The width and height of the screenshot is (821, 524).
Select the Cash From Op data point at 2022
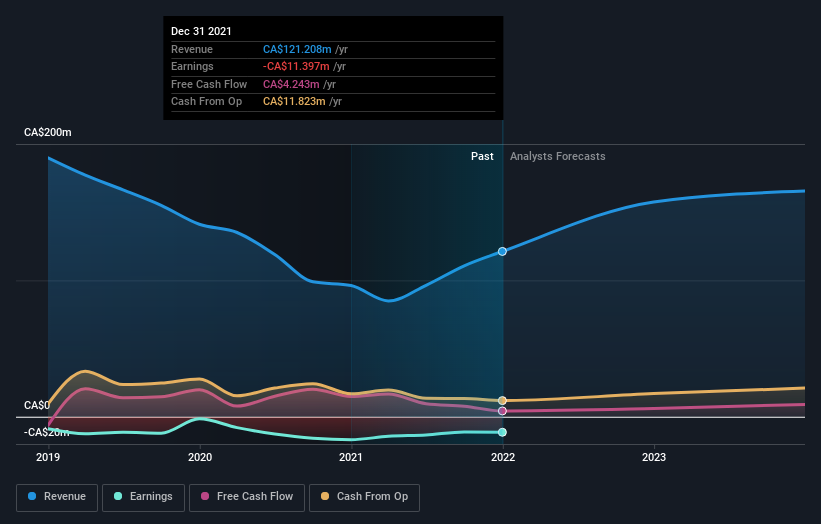point(502,400)
